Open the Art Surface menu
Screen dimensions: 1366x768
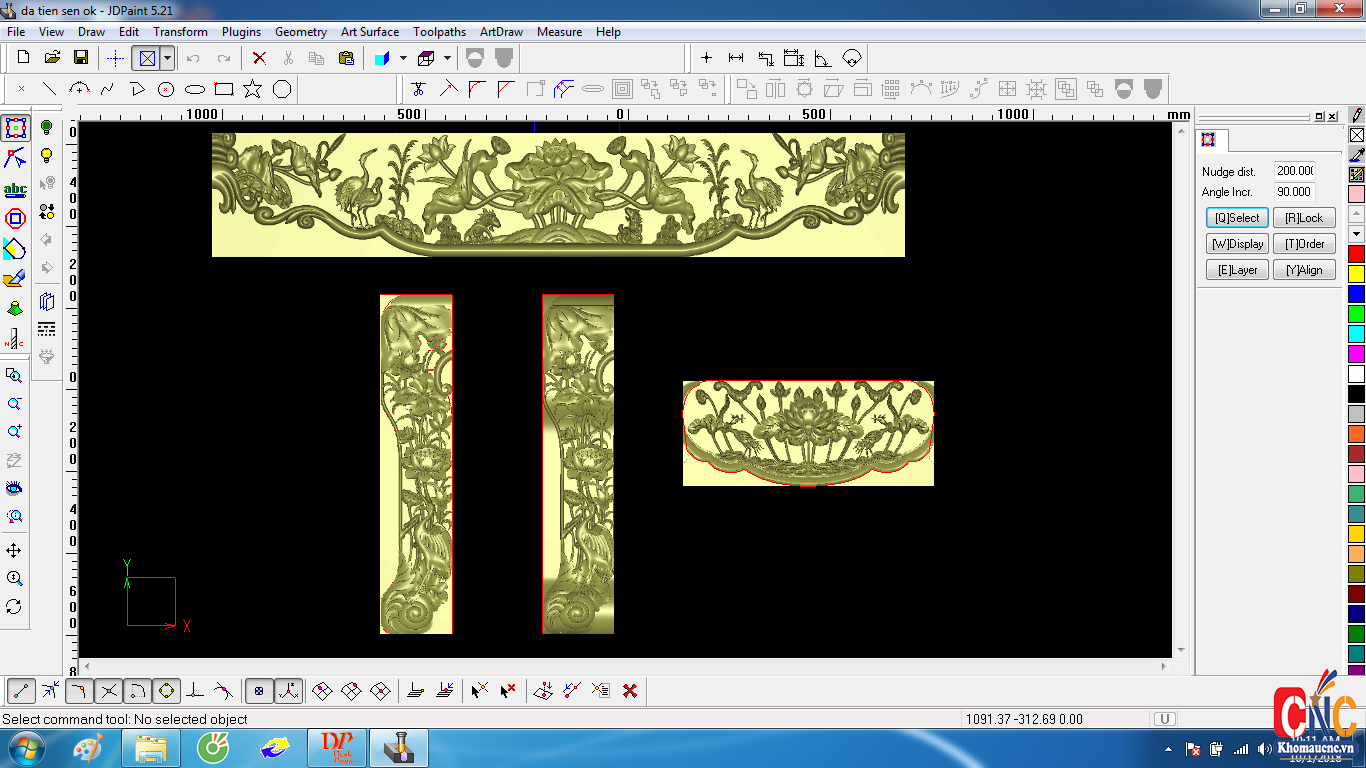(369, 32)
